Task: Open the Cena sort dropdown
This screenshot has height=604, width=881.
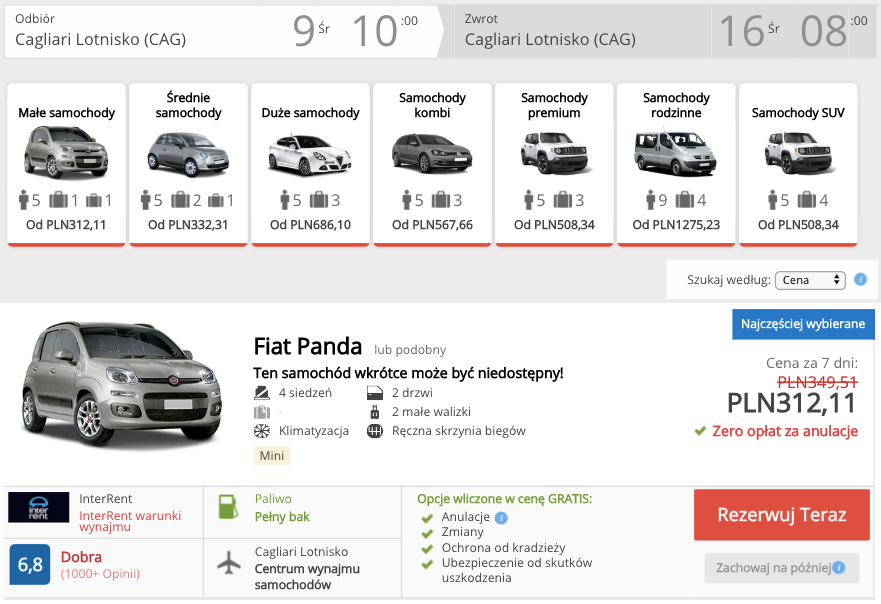Action: pyautogui.click(x=810, y=280)
